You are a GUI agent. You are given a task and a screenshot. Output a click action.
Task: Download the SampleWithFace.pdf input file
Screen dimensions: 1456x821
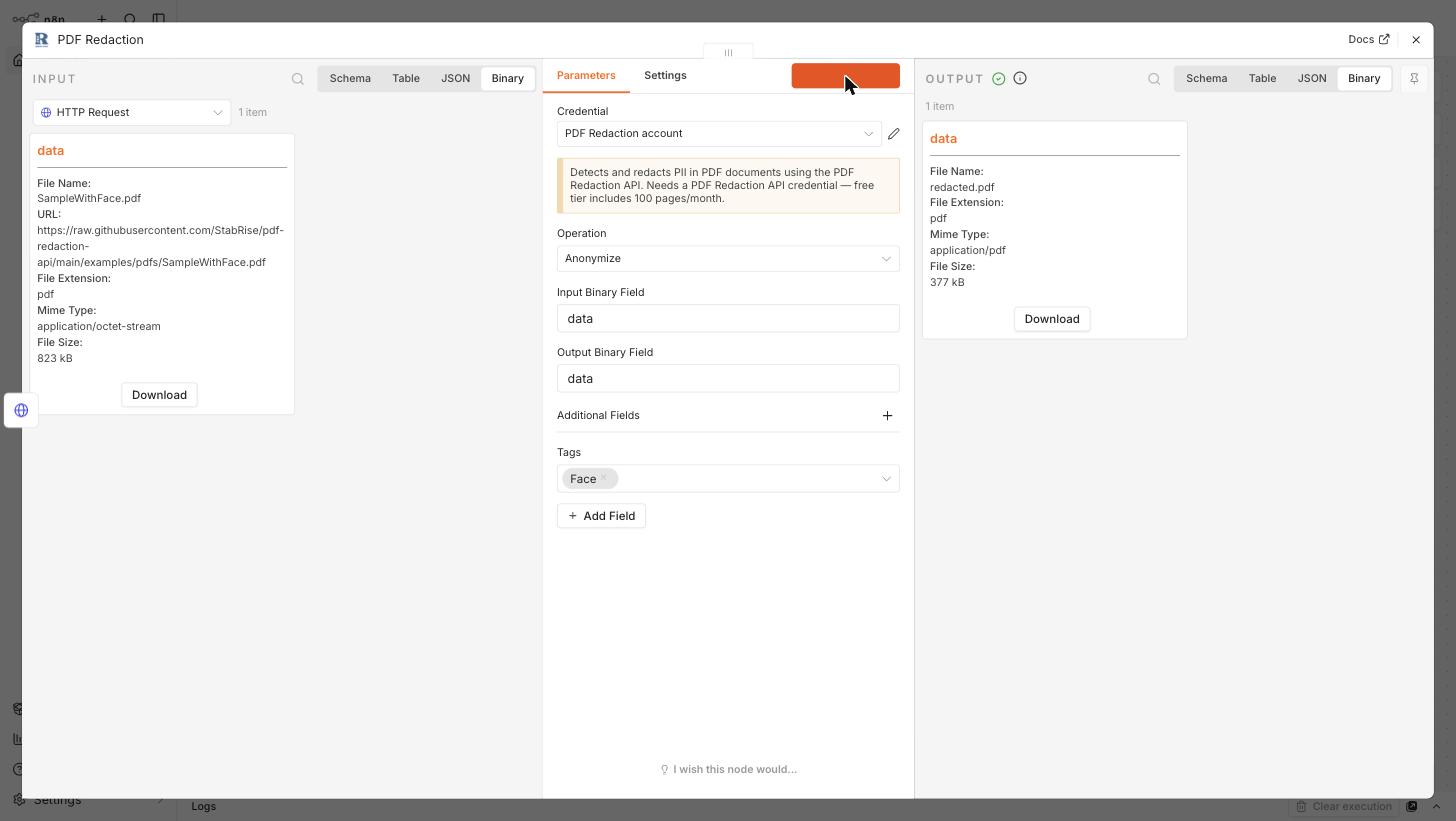pyautogui.click(x=159, y=395)
